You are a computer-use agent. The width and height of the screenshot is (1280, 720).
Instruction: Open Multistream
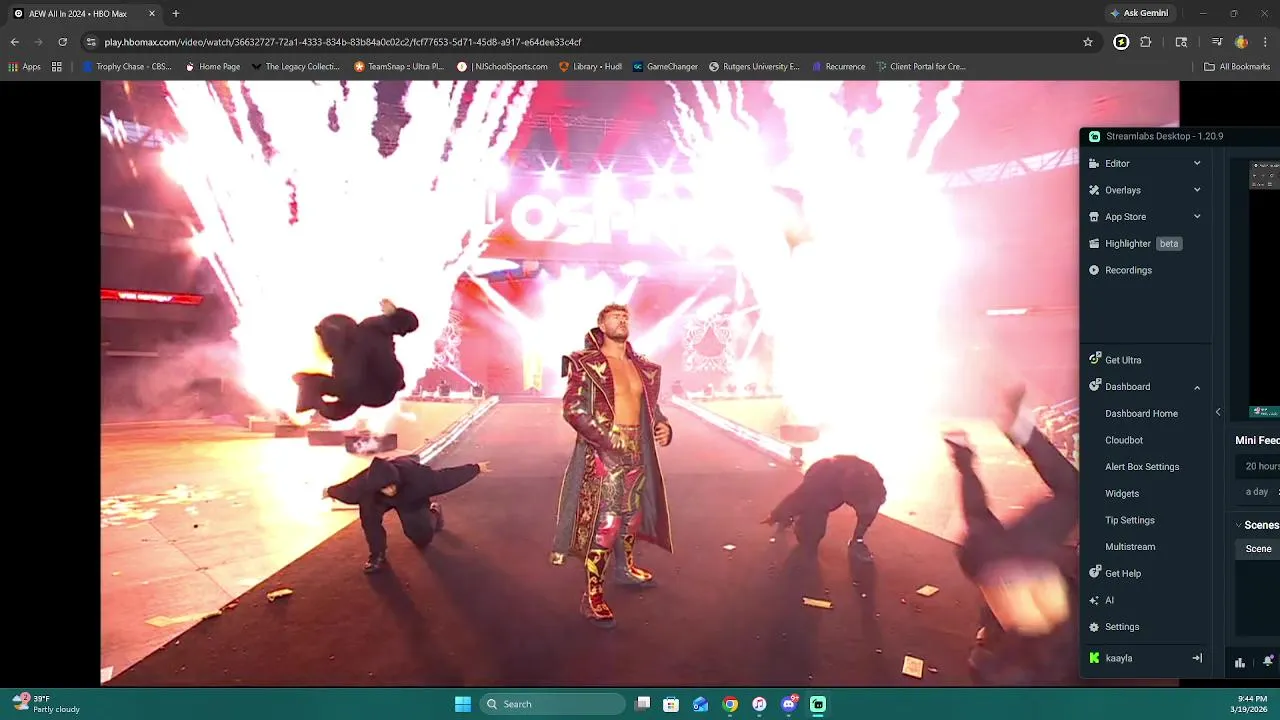1130,547
